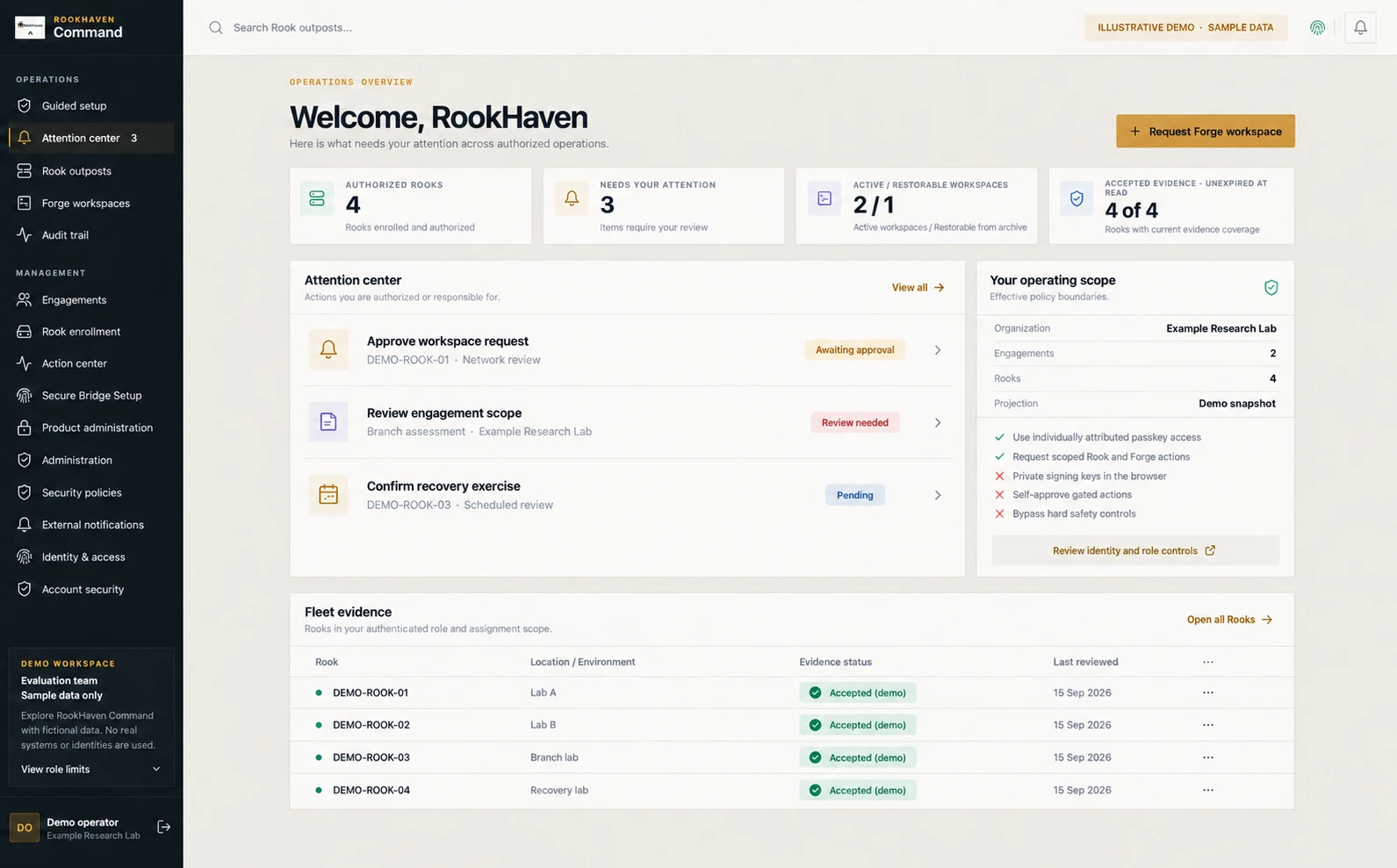Click the shield icon in Your operating scope
1397x868 pixels.
click(1271, 287)
